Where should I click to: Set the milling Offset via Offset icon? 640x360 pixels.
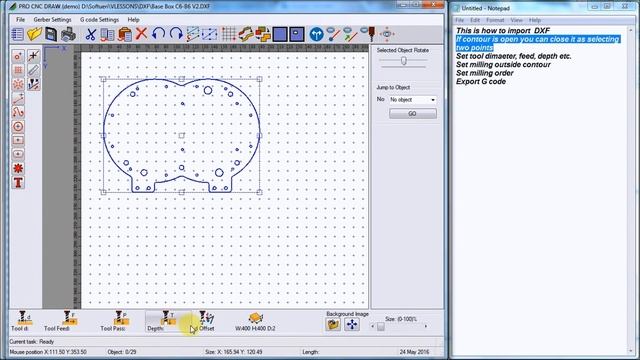[x=207, y=318]
